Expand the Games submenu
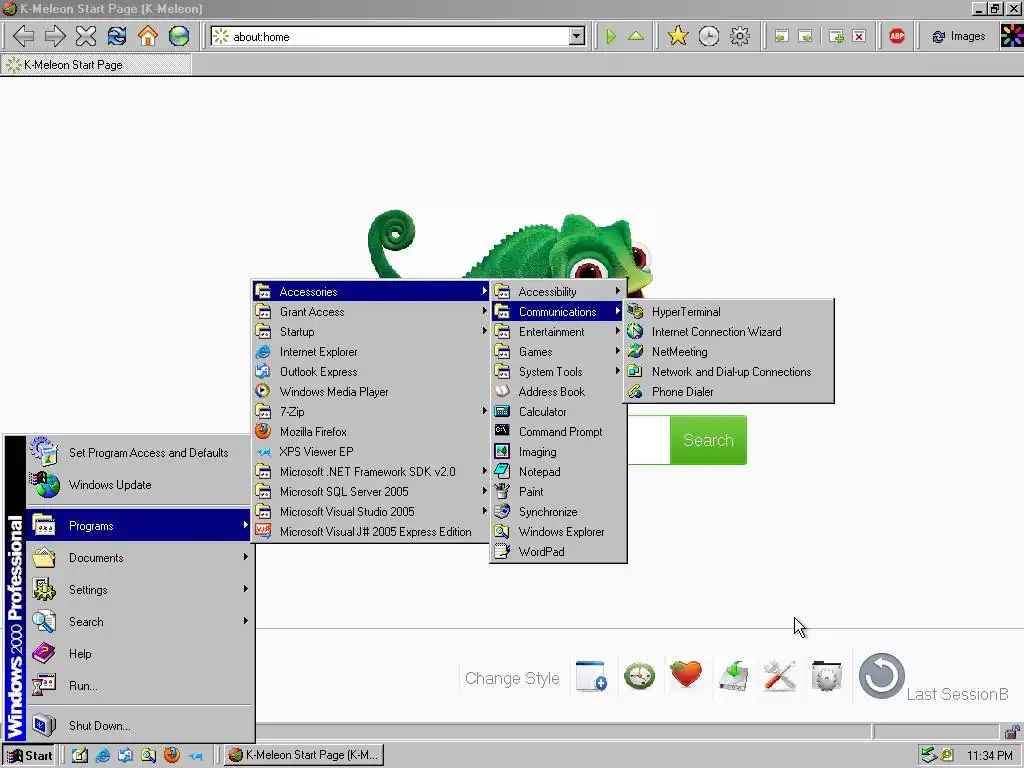Image resolution: width=1024 pixels, height=768 pixels. coord(558,351)
